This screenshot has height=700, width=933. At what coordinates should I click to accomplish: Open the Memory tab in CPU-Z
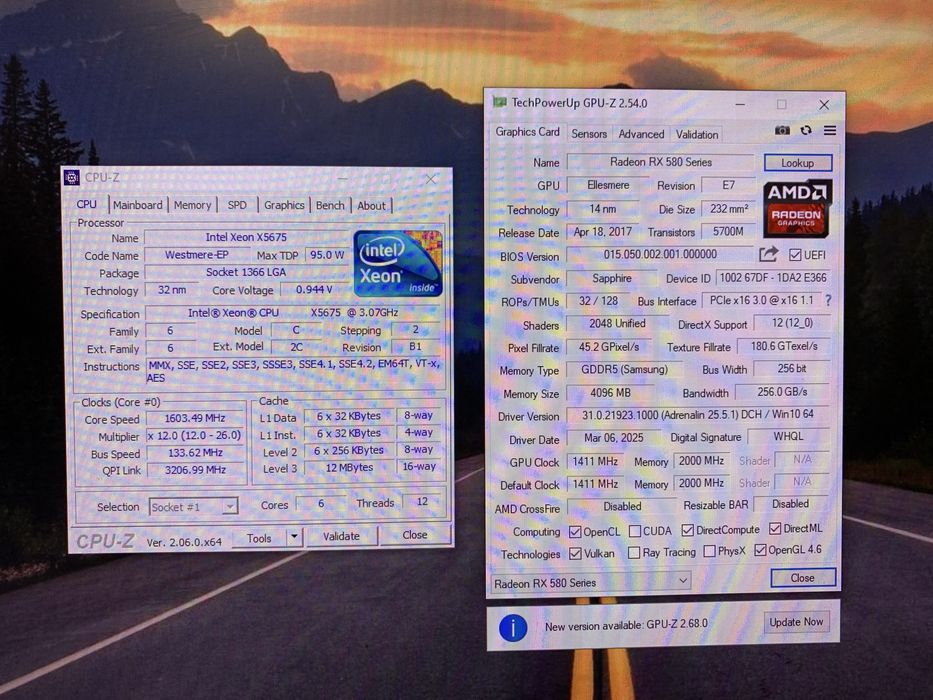click(192, 205)
